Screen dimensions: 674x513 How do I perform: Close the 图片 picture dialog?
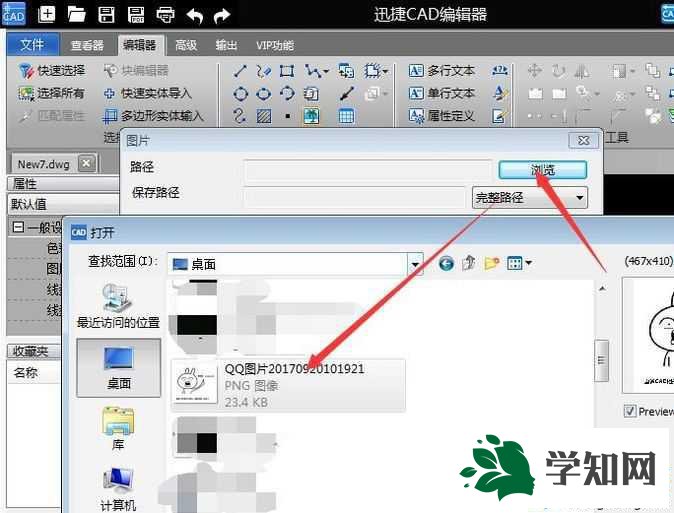pos(583,141)
